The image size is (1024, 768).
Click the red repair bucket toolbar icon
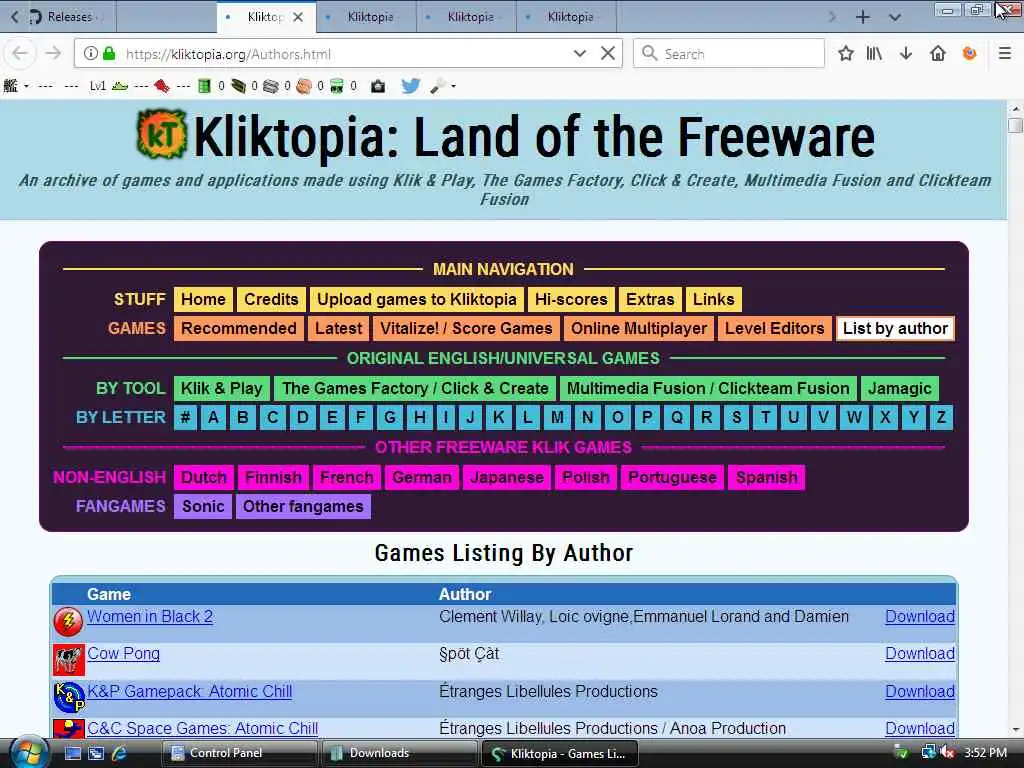[x=162, y=86]
